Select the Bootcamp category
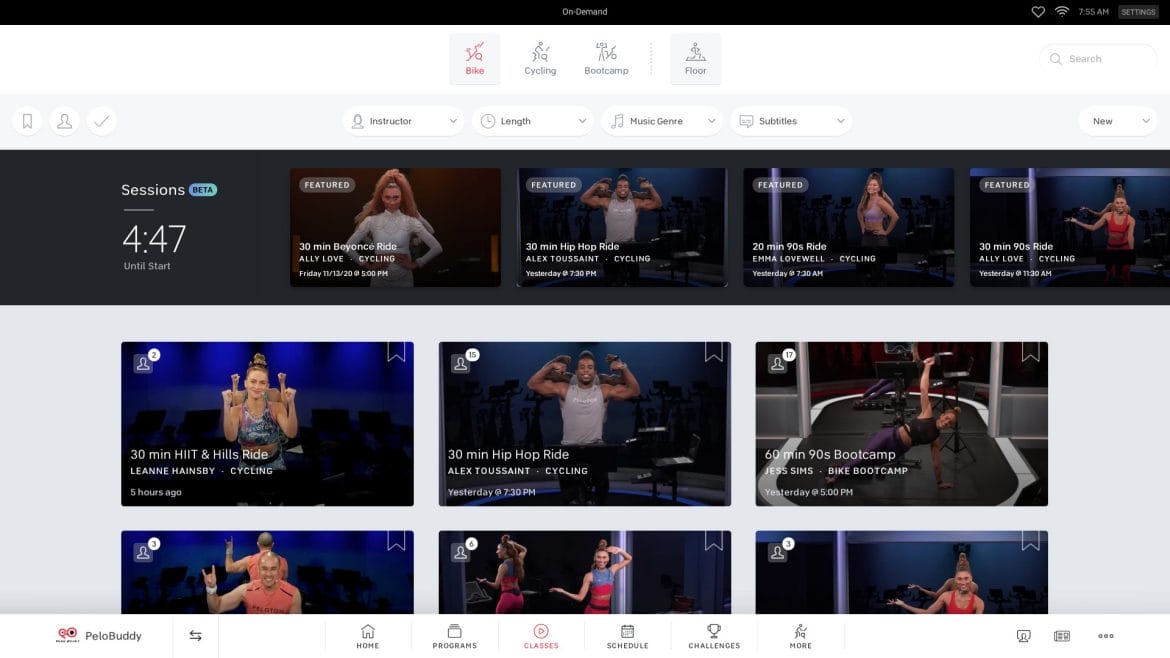Image resolution: width=1170 pixels, height=658 pixels. coord(606,59)
